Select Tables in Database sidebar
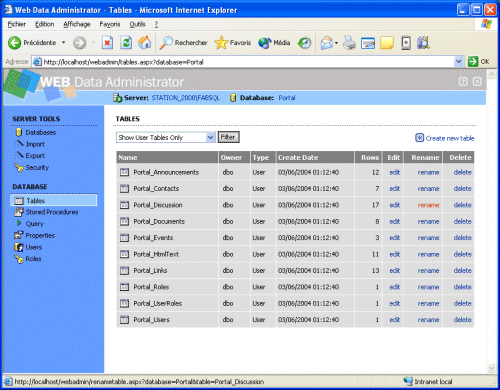Viewport: 500px width, 390px height. click(x=54, y=200)
